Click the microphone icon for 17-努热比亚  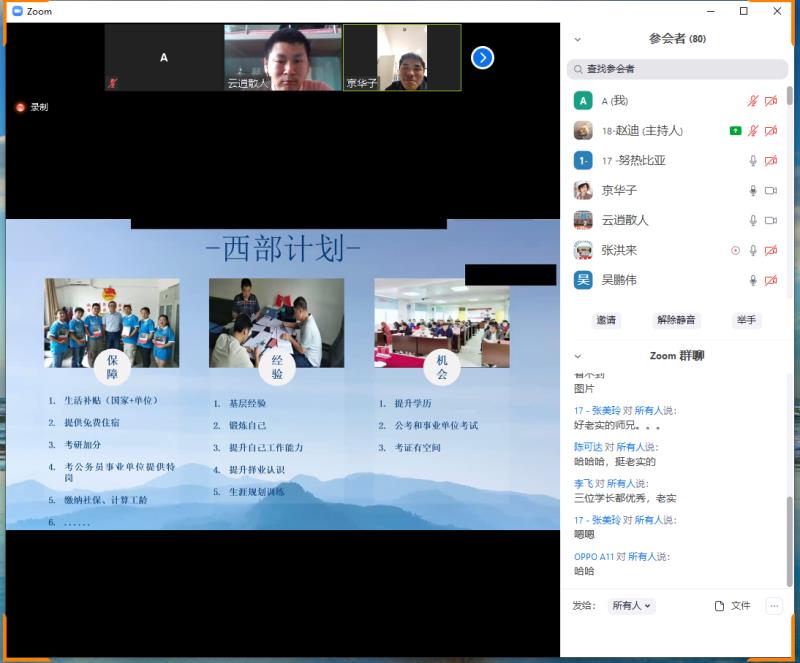tap(753, 161)
